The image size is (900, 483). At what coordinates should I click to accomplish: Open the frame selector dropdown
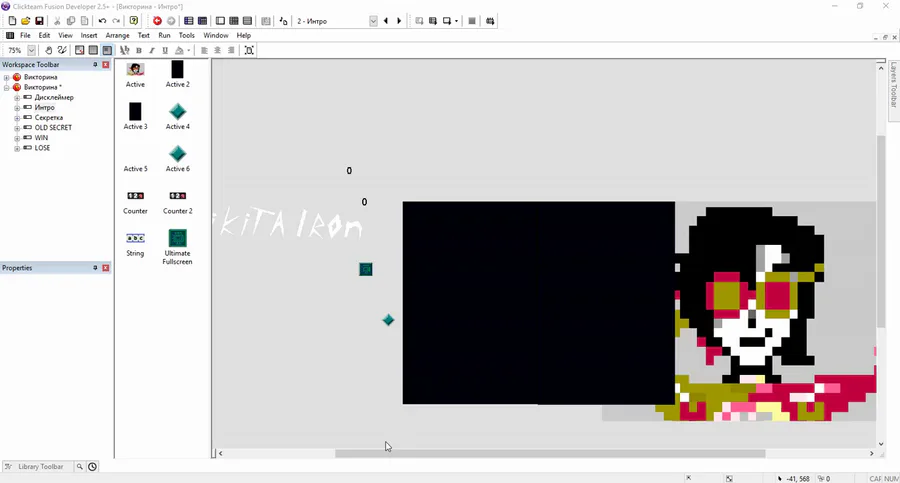point(373,21)
